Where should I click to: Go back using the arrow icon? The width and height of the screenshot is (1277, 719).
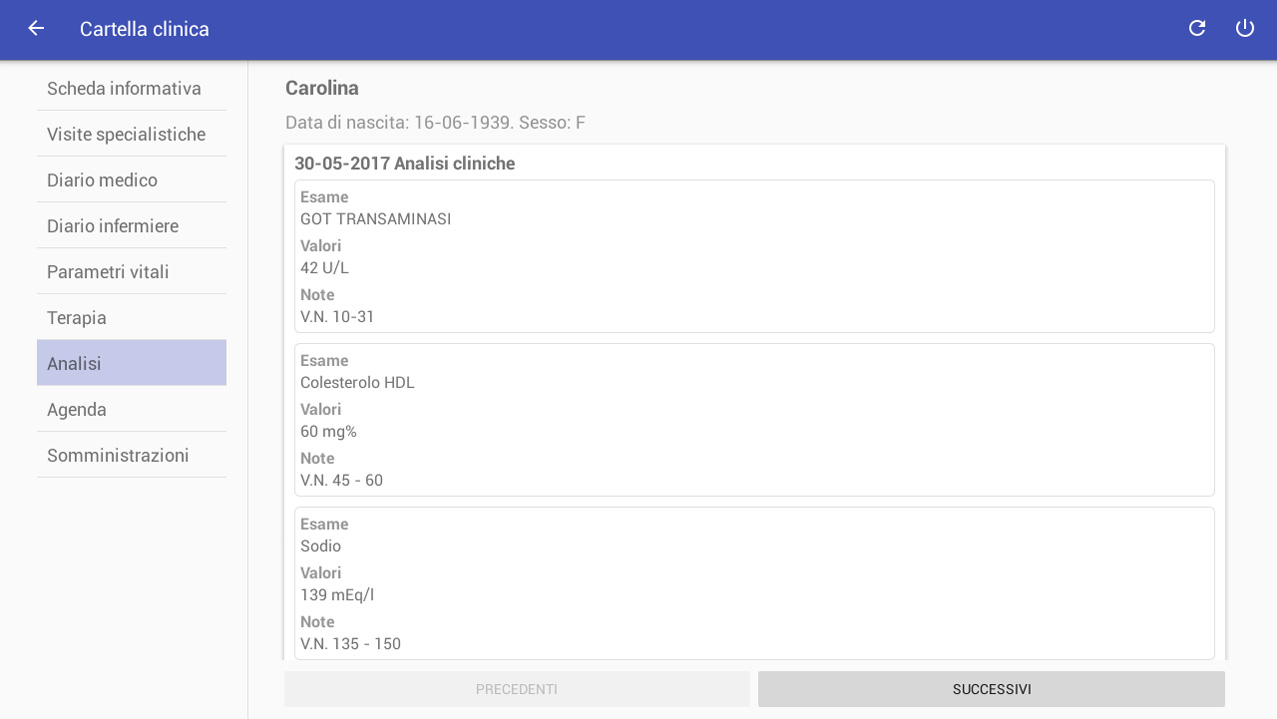(36, 28)
